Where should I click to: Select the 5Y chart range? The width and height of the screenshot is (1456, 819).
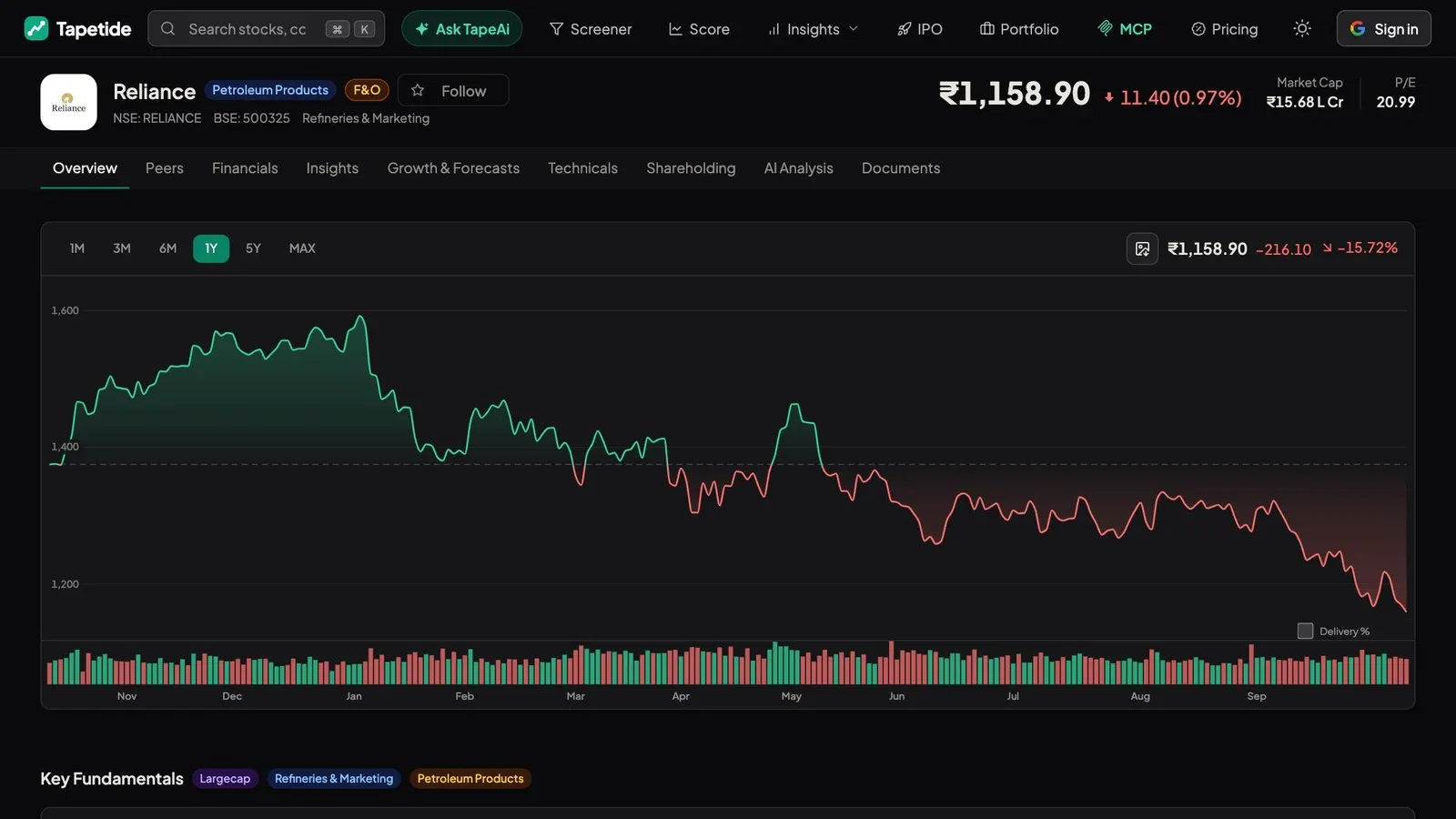(253, 248)
